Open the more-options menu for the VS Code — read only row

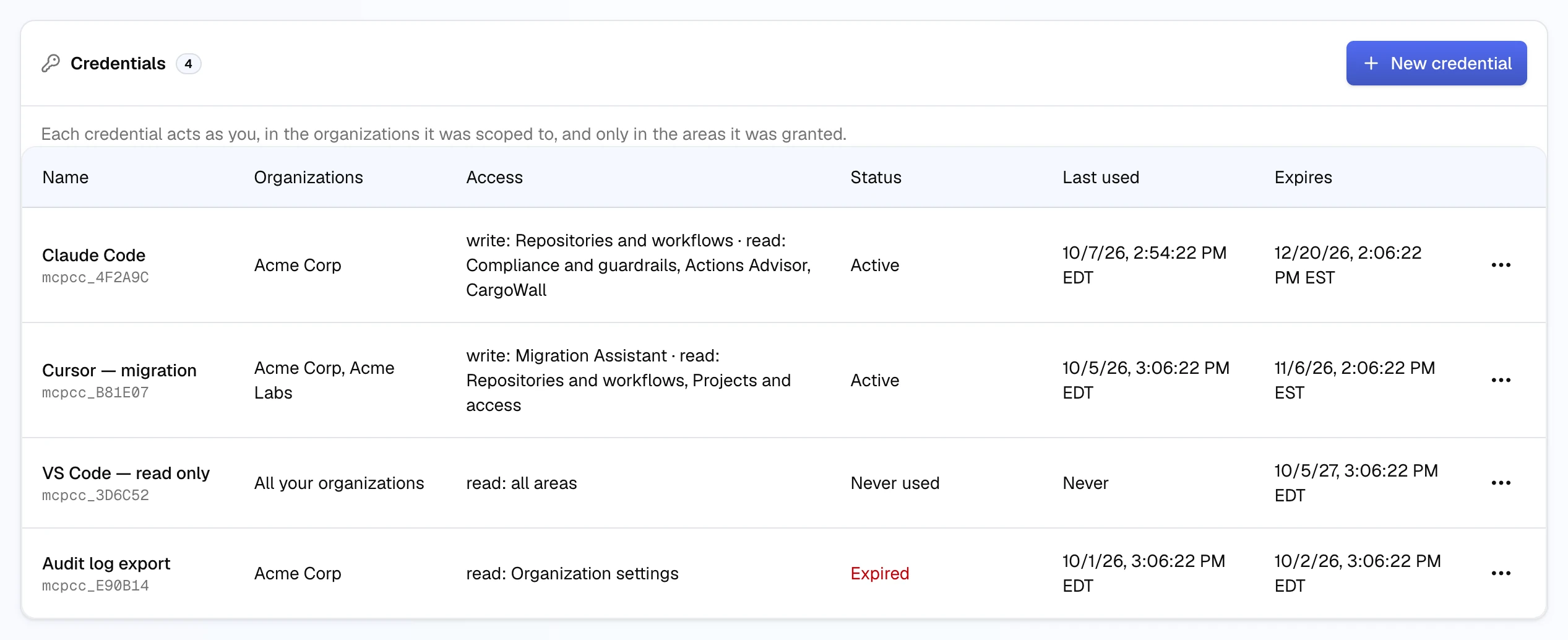pyautogui.click(x=1501, y=483)
